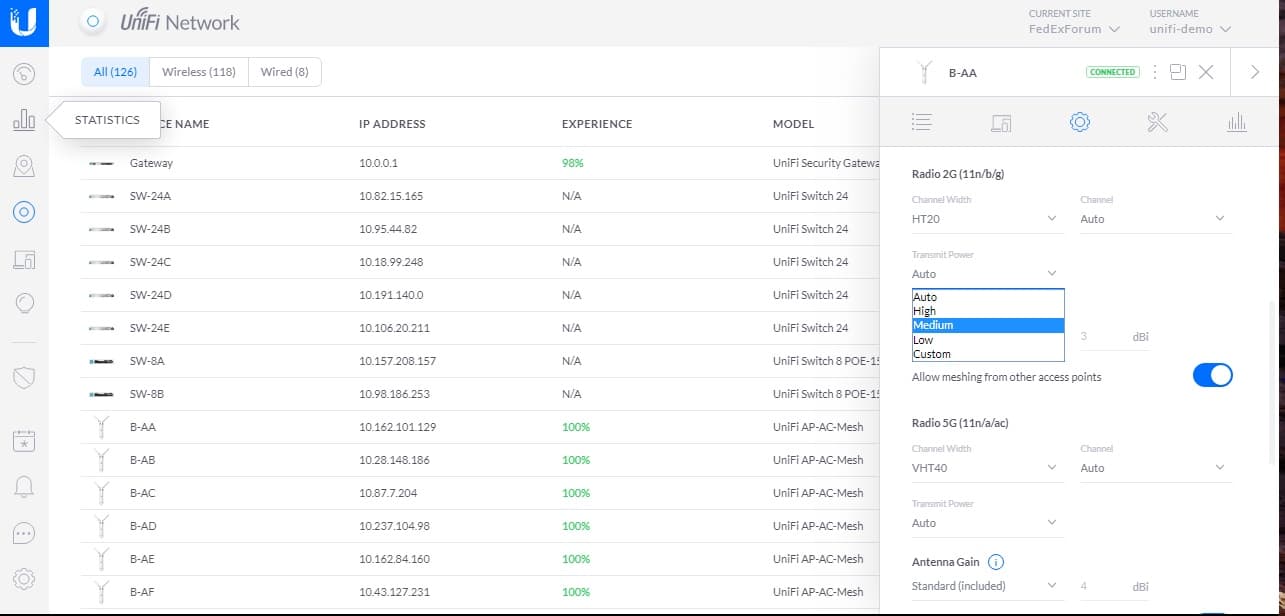
Task: Click the B-AC access point icon
Action: point(100,493)
